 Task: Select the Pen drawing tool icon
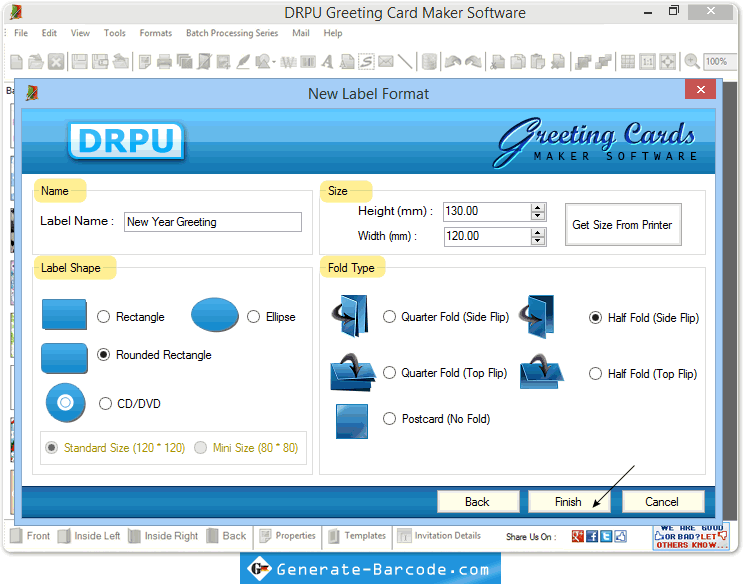[243, 62]
